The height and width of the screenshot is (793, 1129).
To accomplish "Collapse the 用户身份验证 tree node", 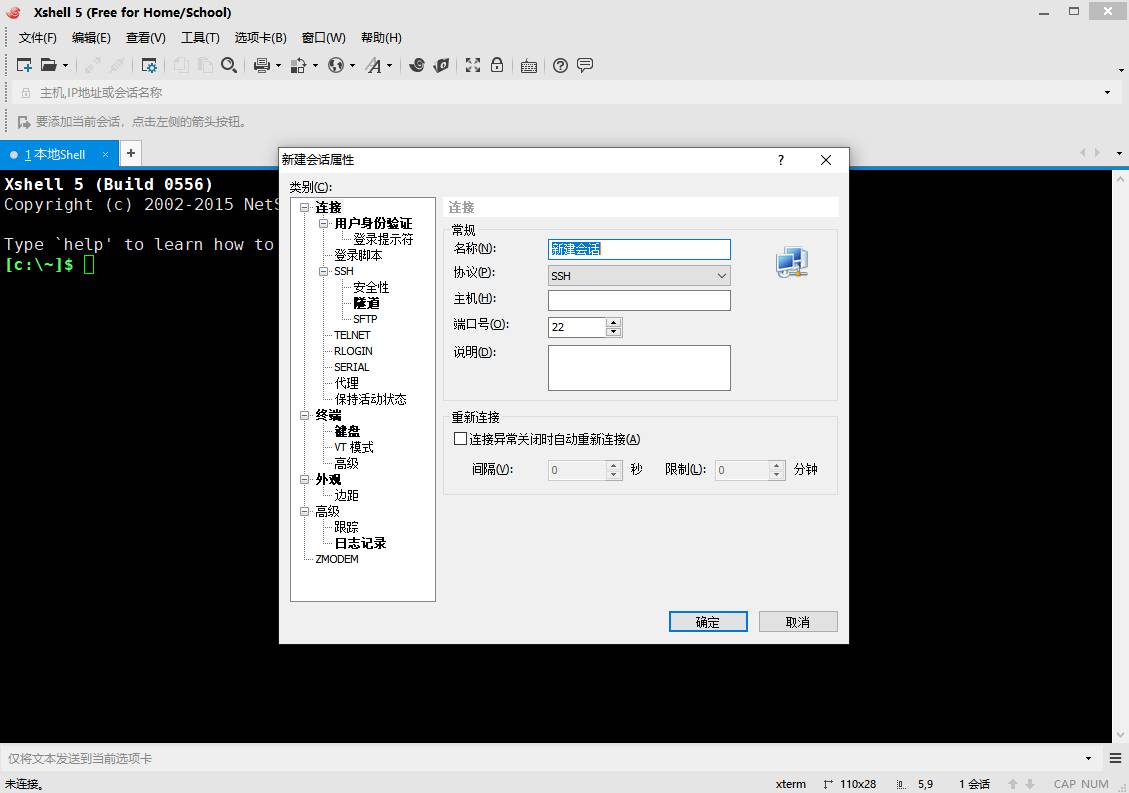I will click(323, 223).
